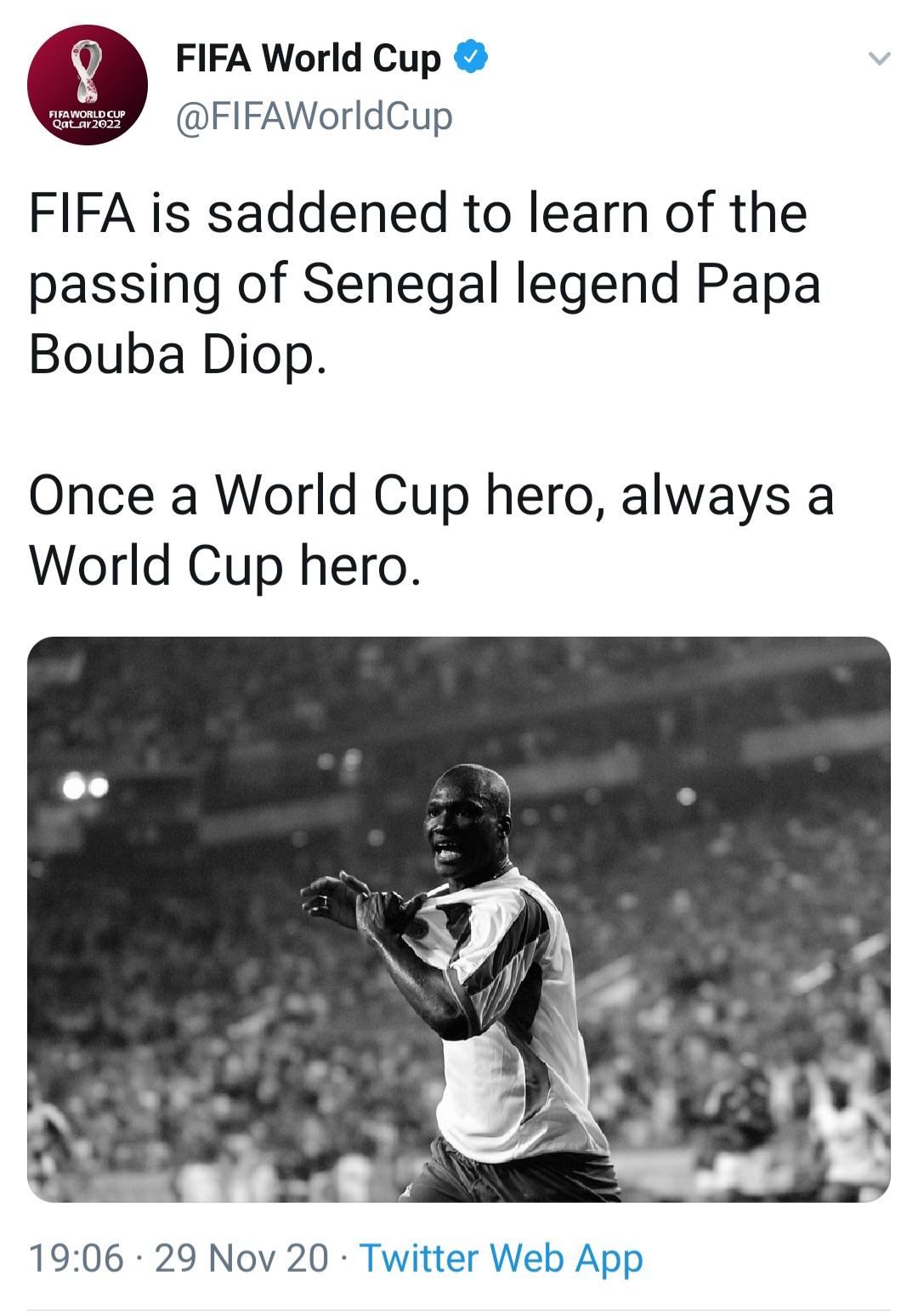Click the verification checkmark next to the name
This screenshot has height=1316, width=918.
pyautogui.click(x=470, y=58)
